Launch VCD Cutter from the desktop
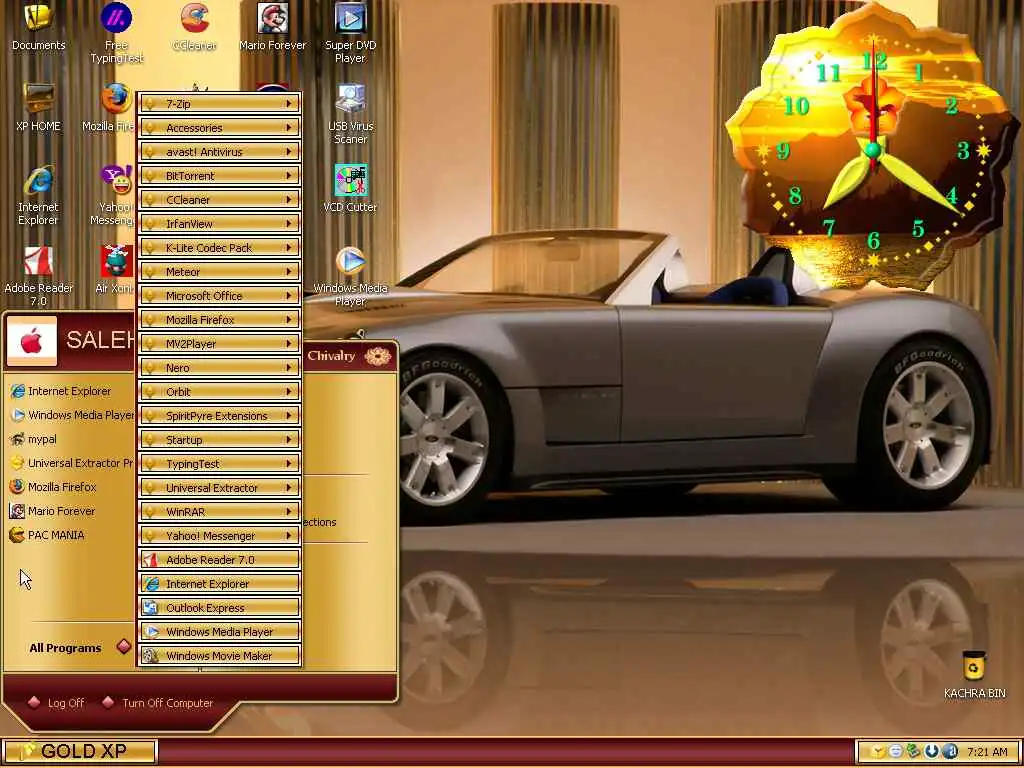The width and height of the screenshot is (1024, 768). point(350,189)
